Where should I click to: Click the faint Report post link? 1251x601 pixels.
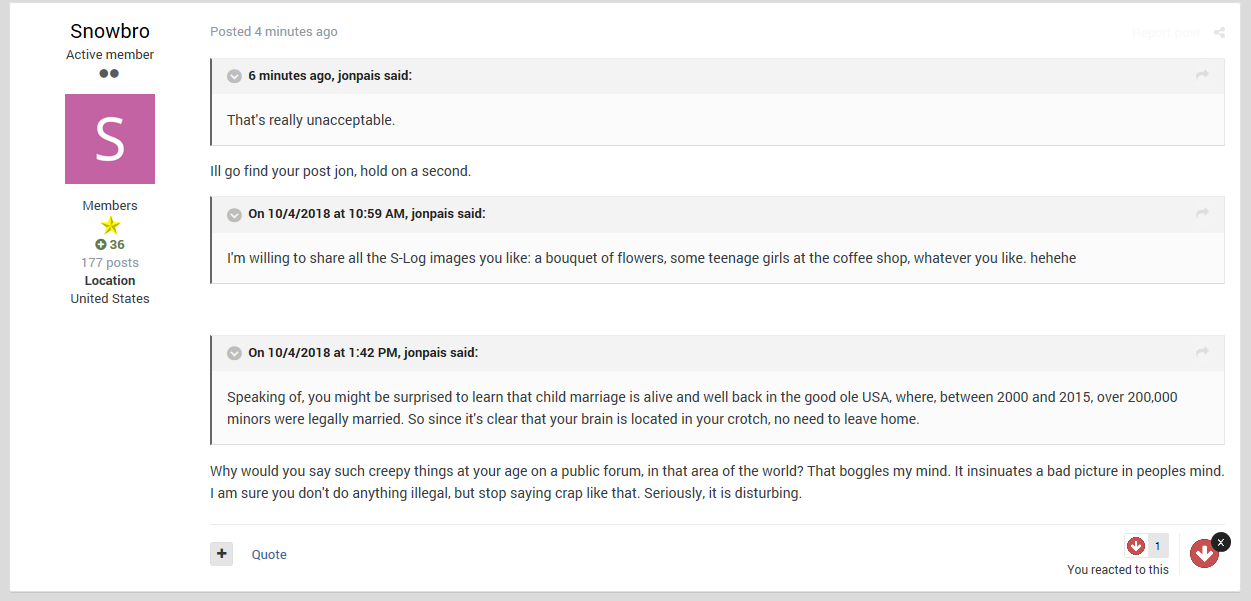click(x=1165, y=33)
